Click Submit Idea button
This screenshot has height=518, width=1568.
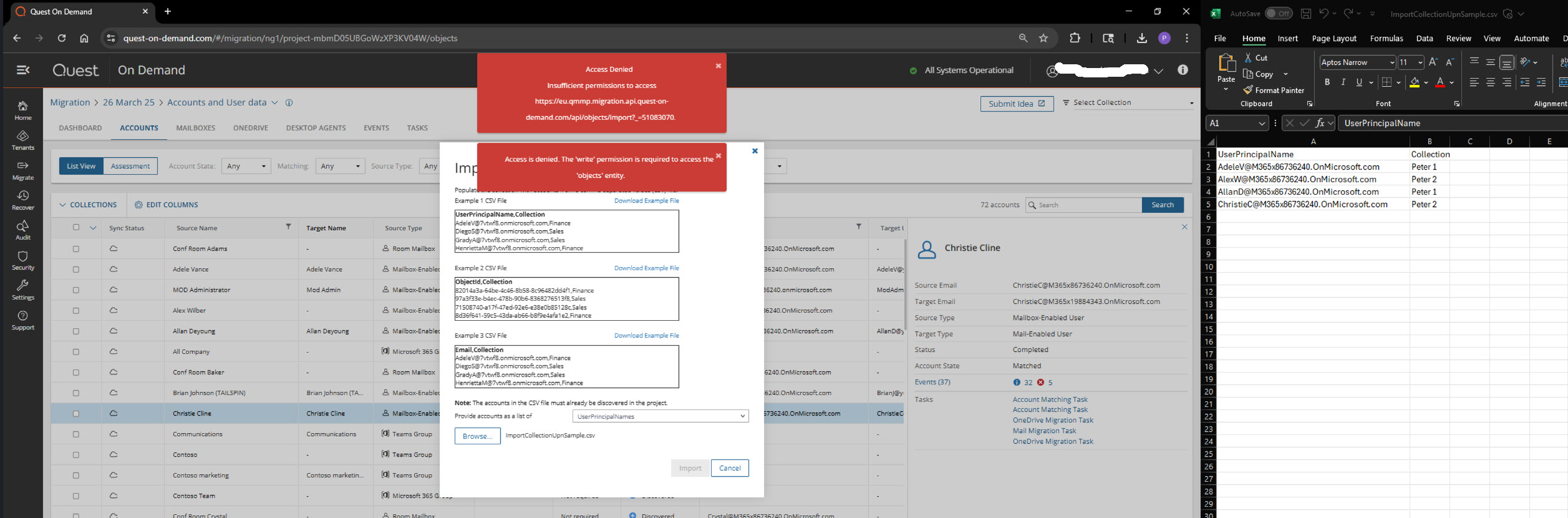pos(1017,104)
